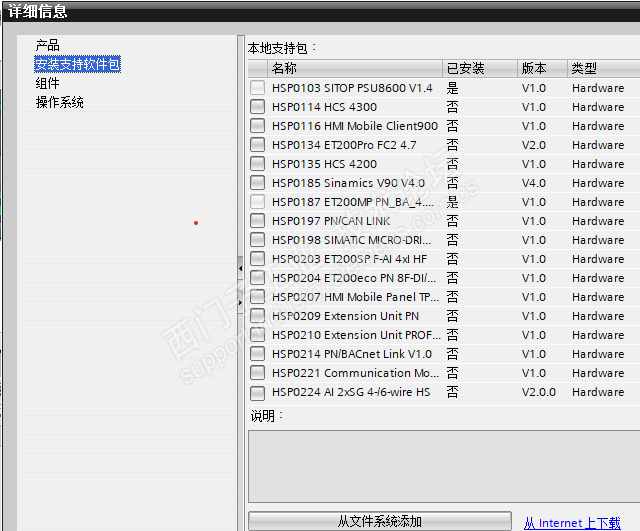Image resolution: width=640 pixels, height=531 pixels.
Task: Click version V2.0.0 in the HSP0224 row
Action: (538, 392)
